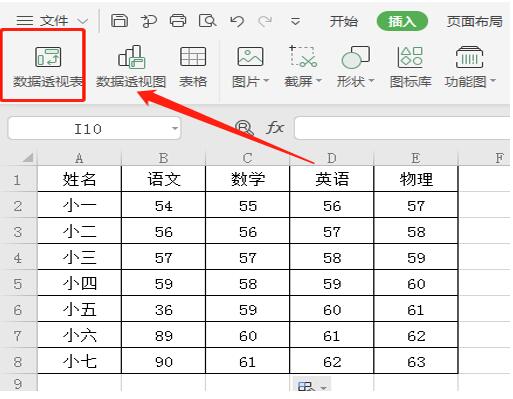513x399 pixels.
Task: Click the paste options icon below table
Action: (x=312, y=385)
